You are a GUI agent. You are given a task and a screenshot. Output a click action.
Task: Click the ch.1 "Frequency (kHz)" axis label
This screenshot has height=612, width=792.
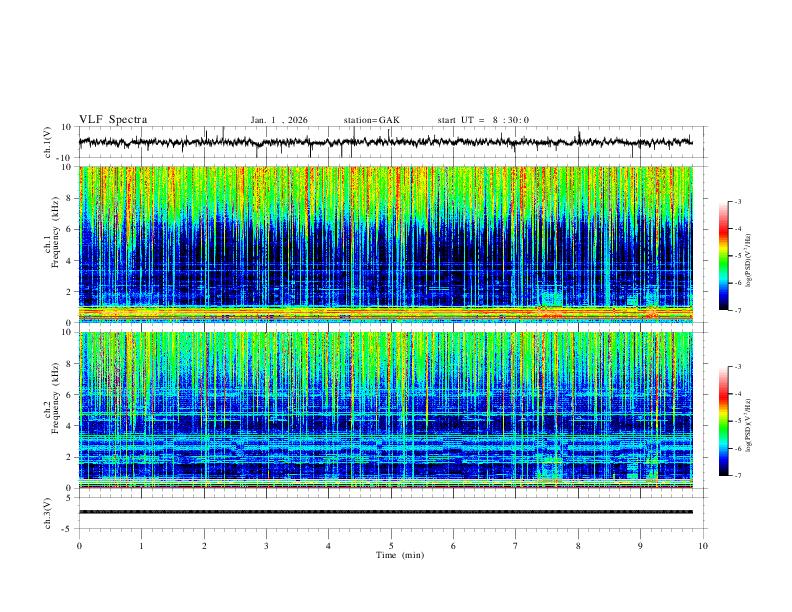(56, 232)
